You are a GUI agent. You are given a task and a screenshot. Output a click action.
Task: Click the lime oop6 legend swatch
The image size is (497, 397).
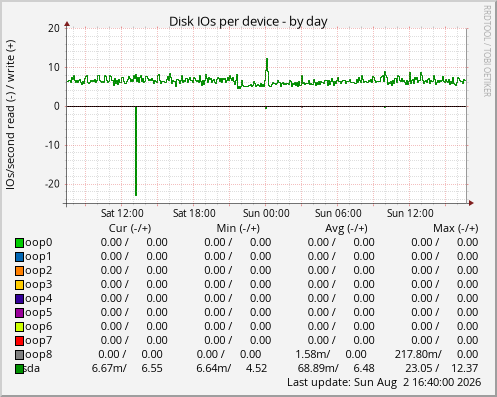(19, 327)
